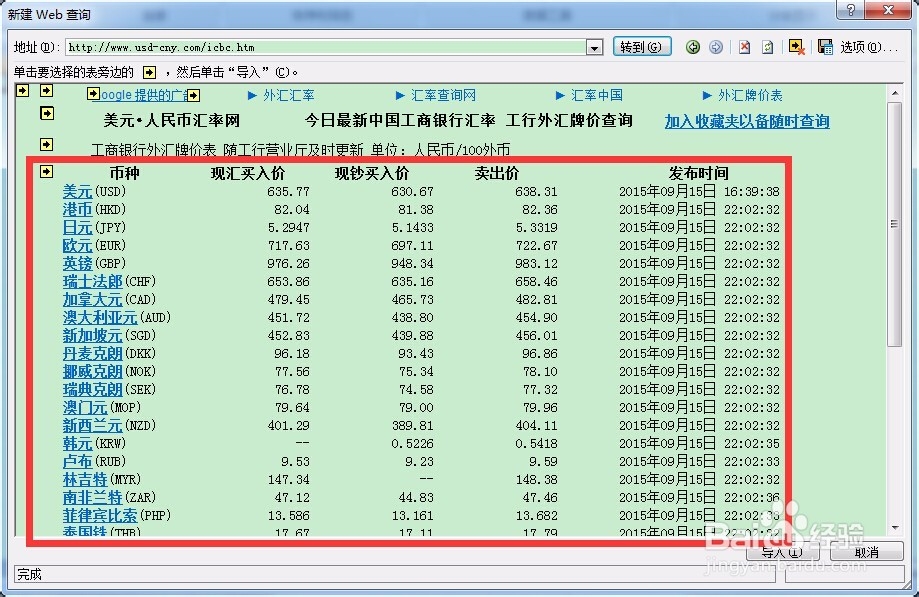This screenshot has height=597, width=919.
Task: Open the 汇率中国 navigation link
Action: [597, 95]
